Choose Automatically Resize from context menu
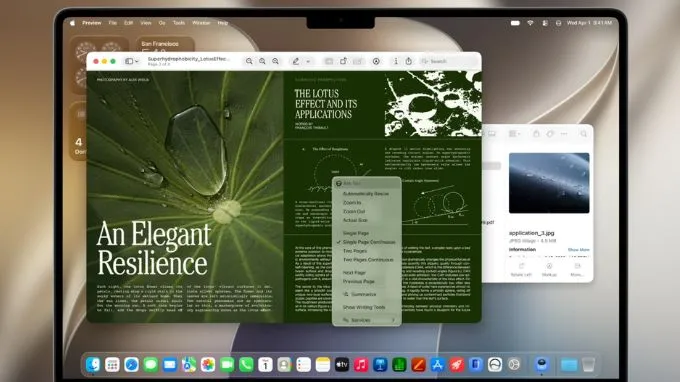This screenshot has height=382, width=680. pos(366,194)
